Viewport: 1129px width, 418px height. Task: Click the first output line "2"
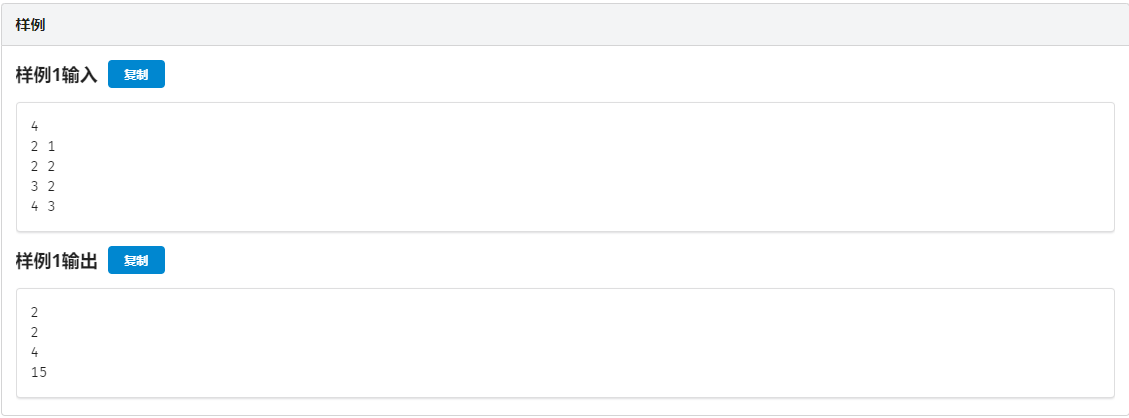tap(35, 313)
